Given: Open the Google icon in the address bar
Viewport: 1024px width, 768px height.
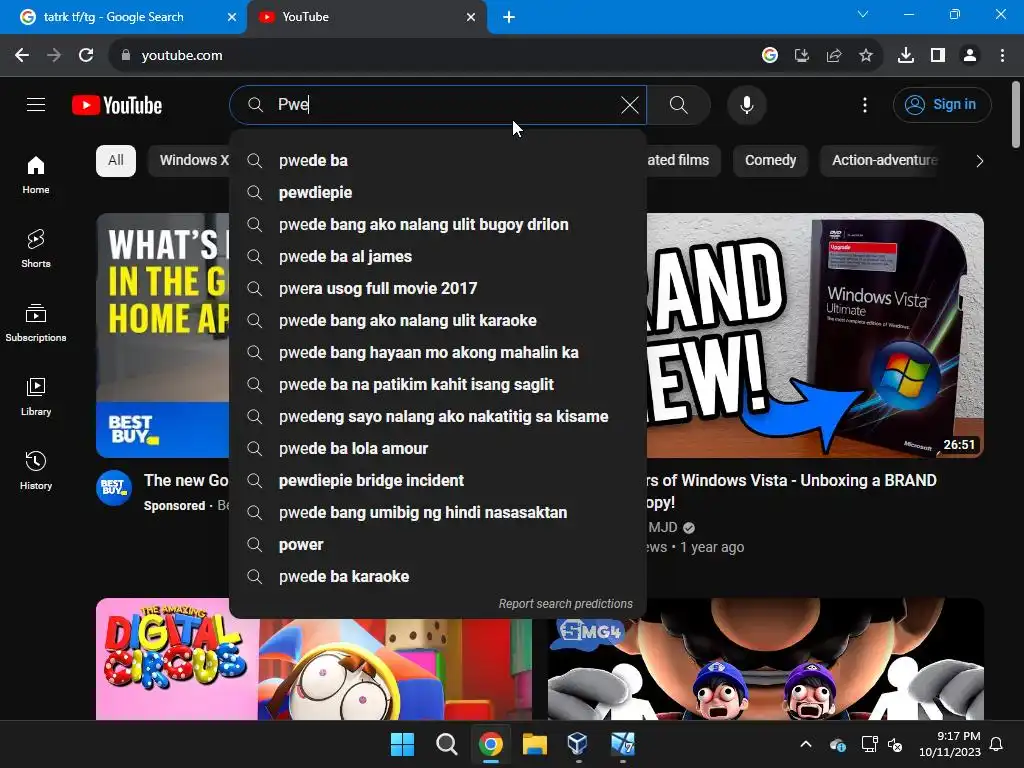Looking at the screenshot, I should click(x=769, y=56).
